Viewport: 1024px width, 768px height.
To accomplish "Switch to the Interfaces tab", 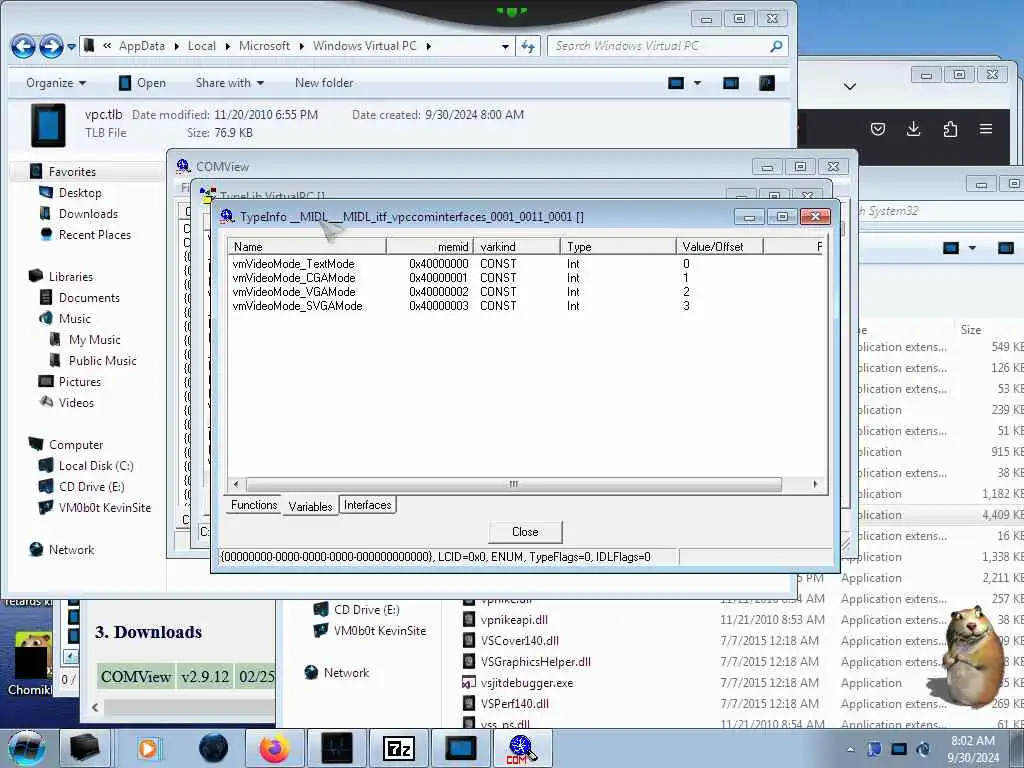I will tap(368, 505).
